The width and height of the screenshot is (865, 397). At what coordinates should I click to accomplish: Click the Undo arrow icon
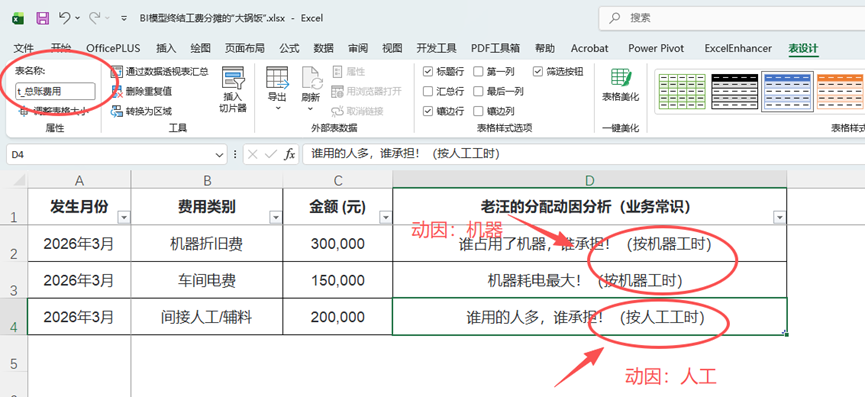point(64,18)
